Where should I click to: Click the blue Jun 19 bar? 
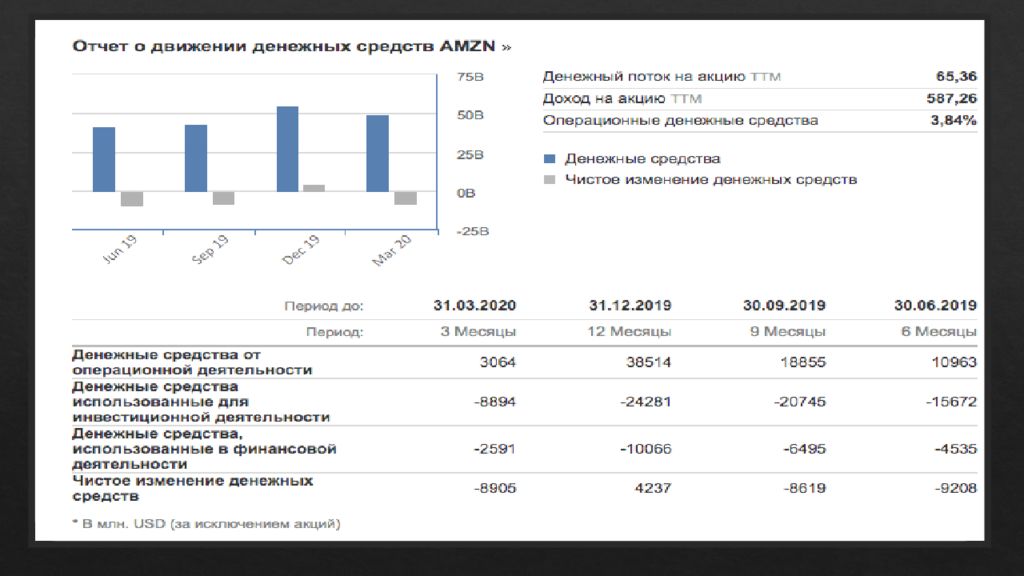[x=104, y=159]
